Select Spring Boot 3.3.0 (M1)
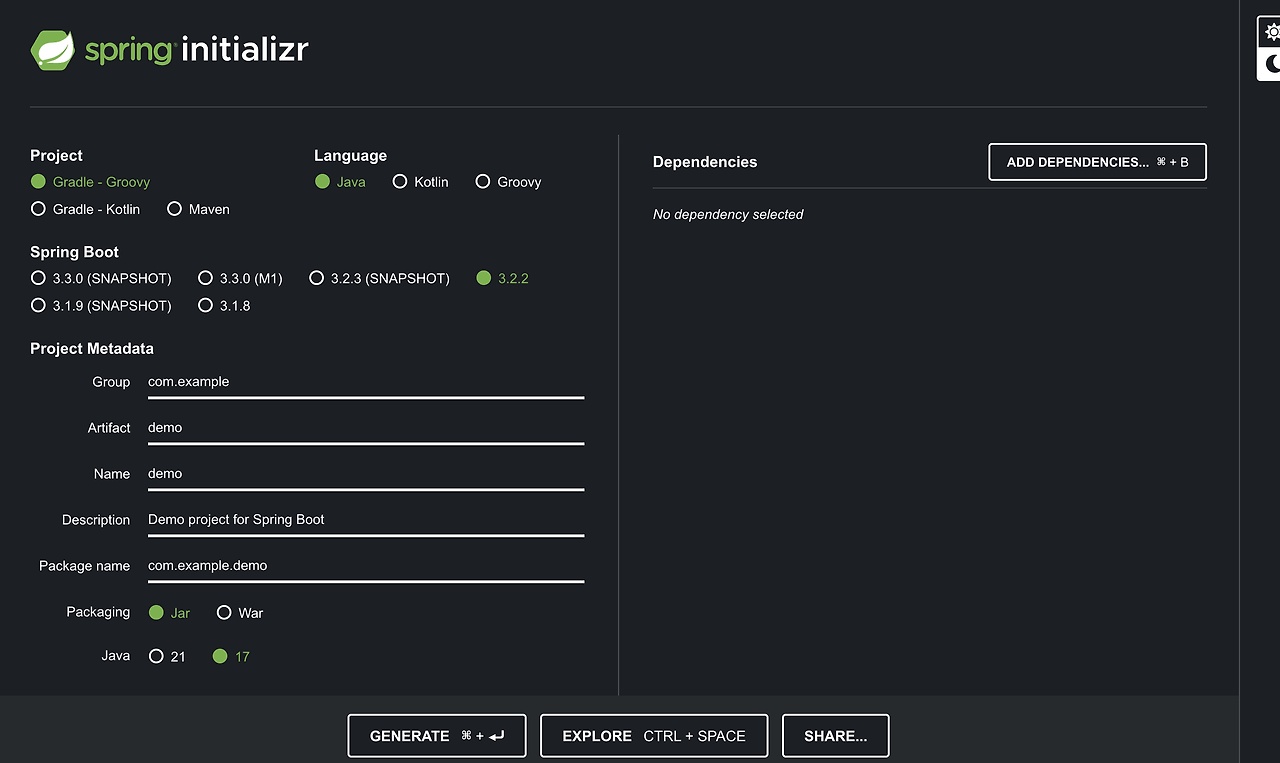 tap(240, 278)
